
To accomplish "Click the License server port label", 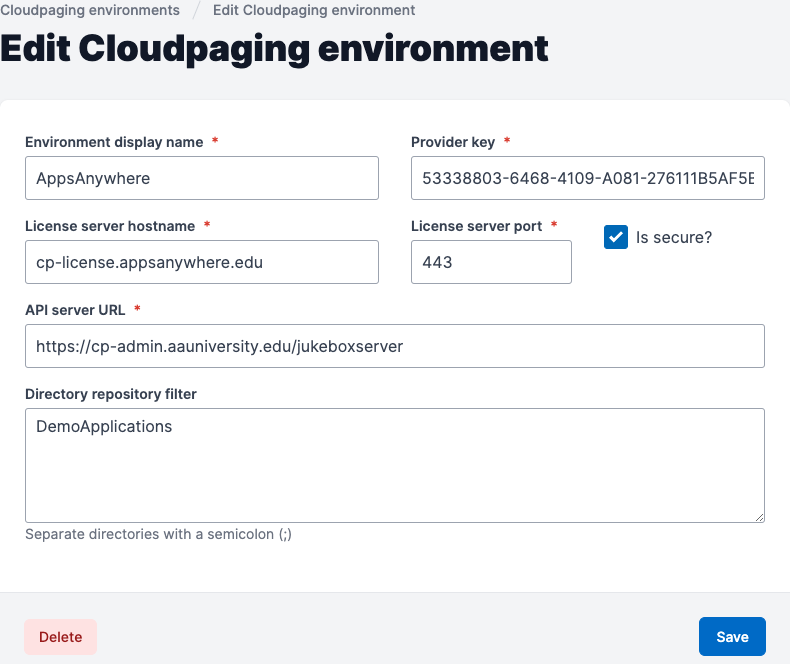I will pyautogui.click(x=477, y=226).
